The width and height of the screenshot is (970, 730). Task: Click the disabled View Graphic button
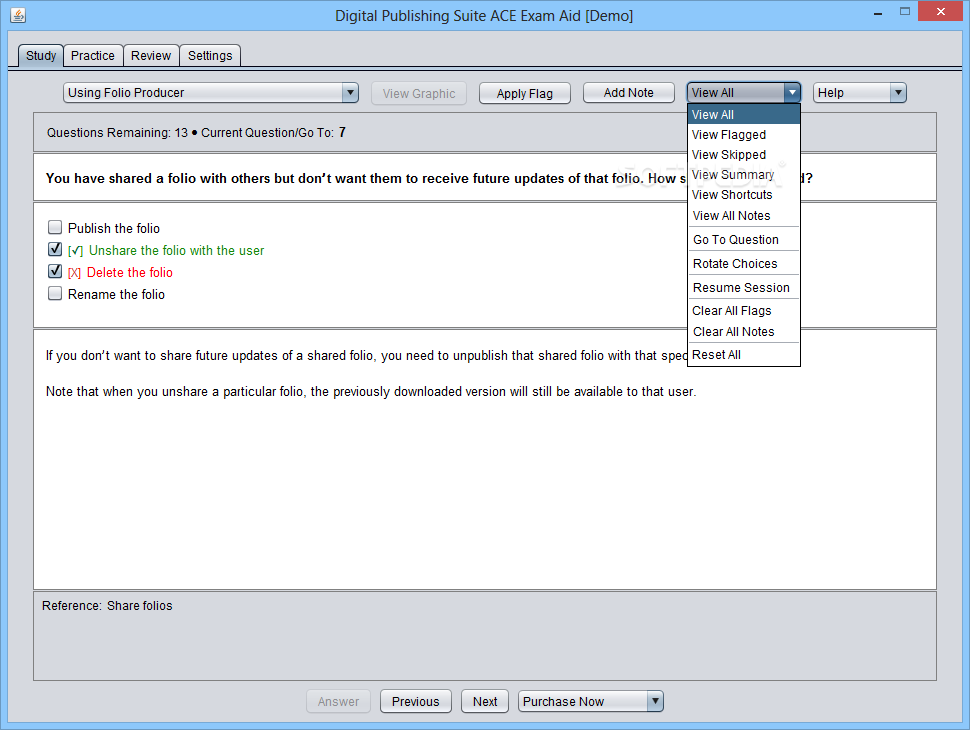(x=419, y=93)
